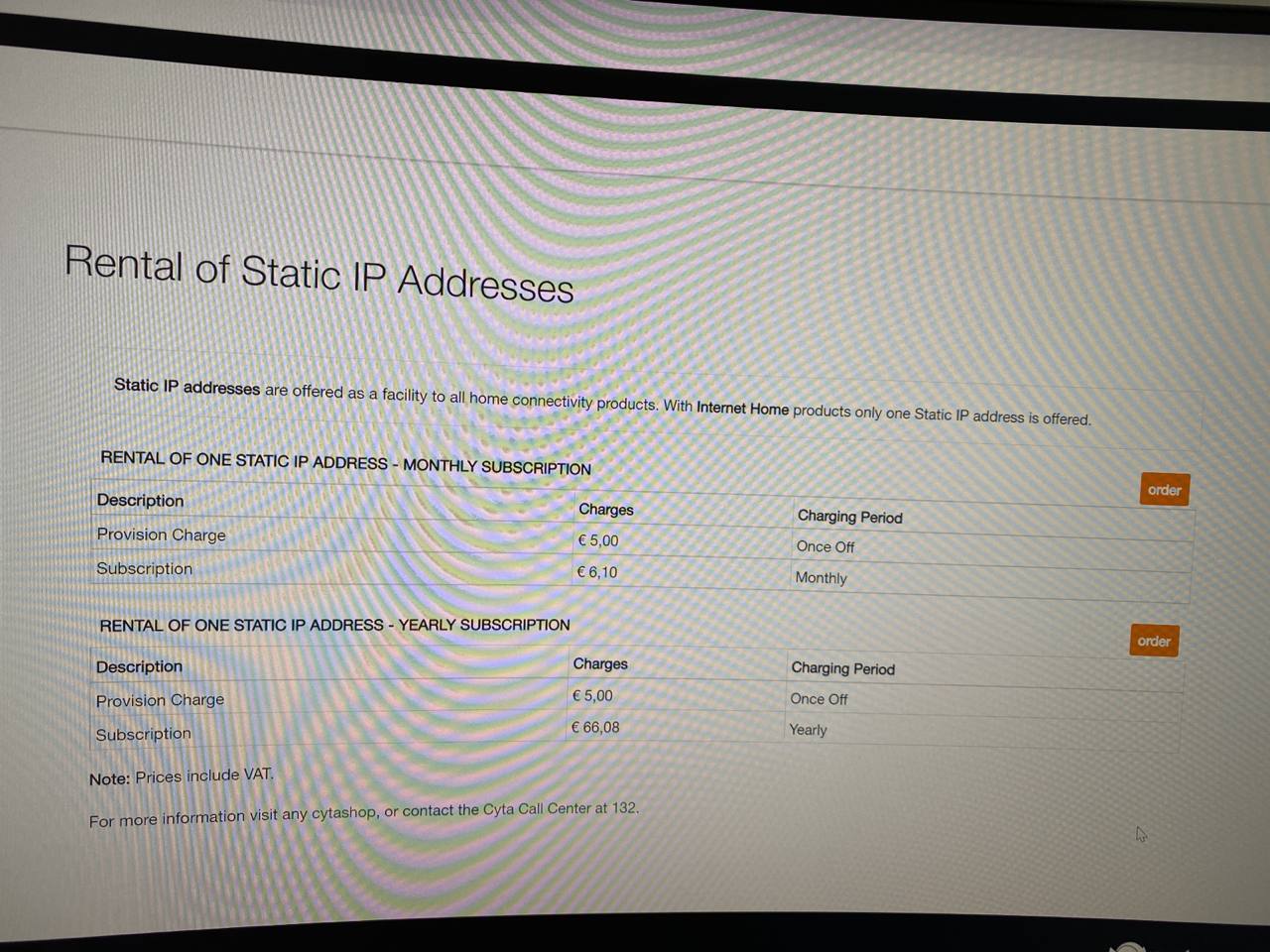The height and width of the screenshot is (952, 1270).
Task: Click the € 66,08 yearly subscription charge
Action: pos(595,728)
